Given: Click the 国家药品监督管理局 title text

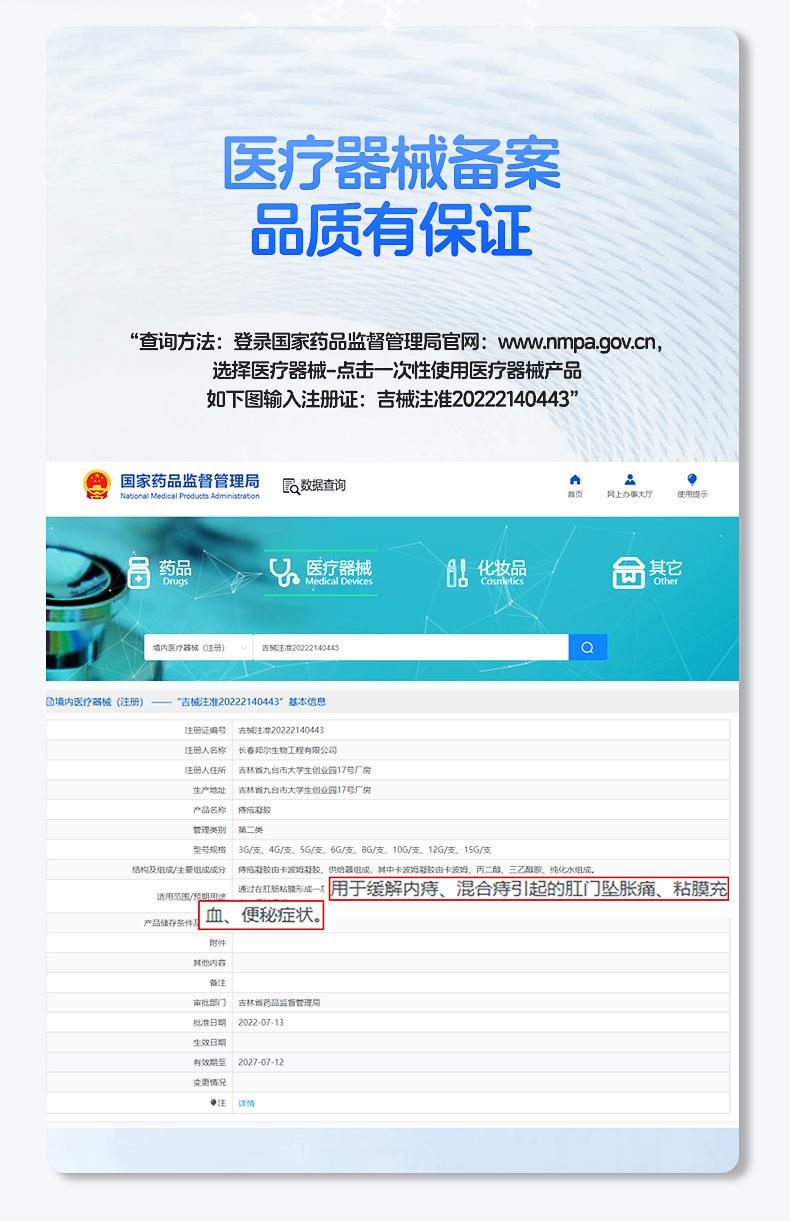Looking at the screenshot, I should coord(189,481).
